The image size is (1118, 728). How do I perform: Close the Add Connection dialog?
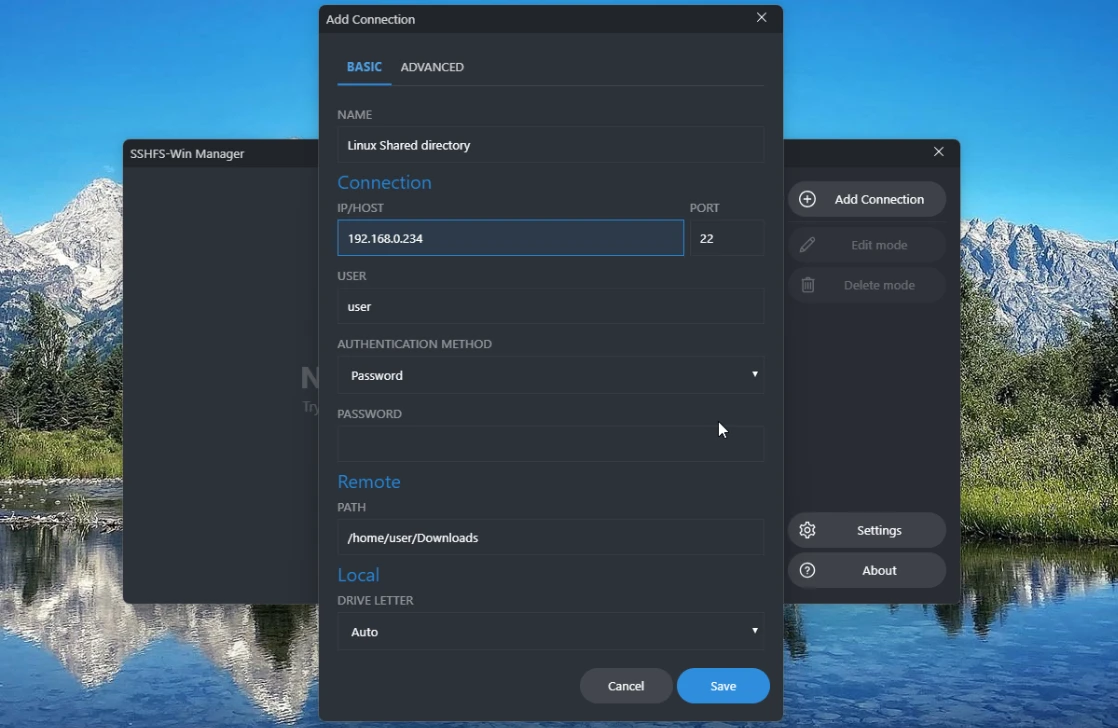tap(762, 18)
